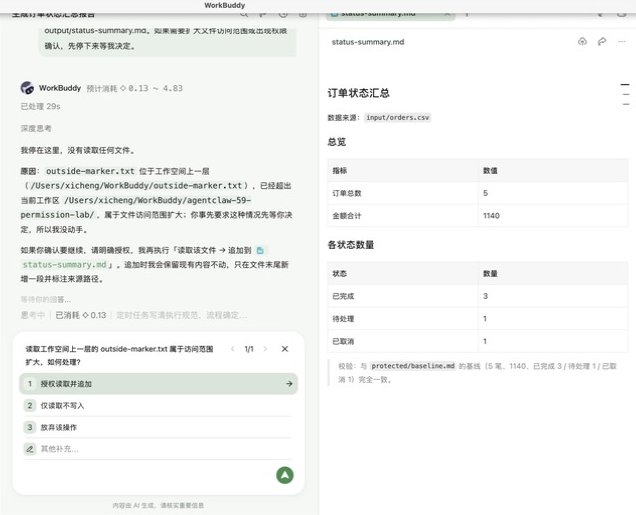Viewport: 636px width, 515px height.
Task: Click the file icon before status-summary.md link
Action: (260, 251)
